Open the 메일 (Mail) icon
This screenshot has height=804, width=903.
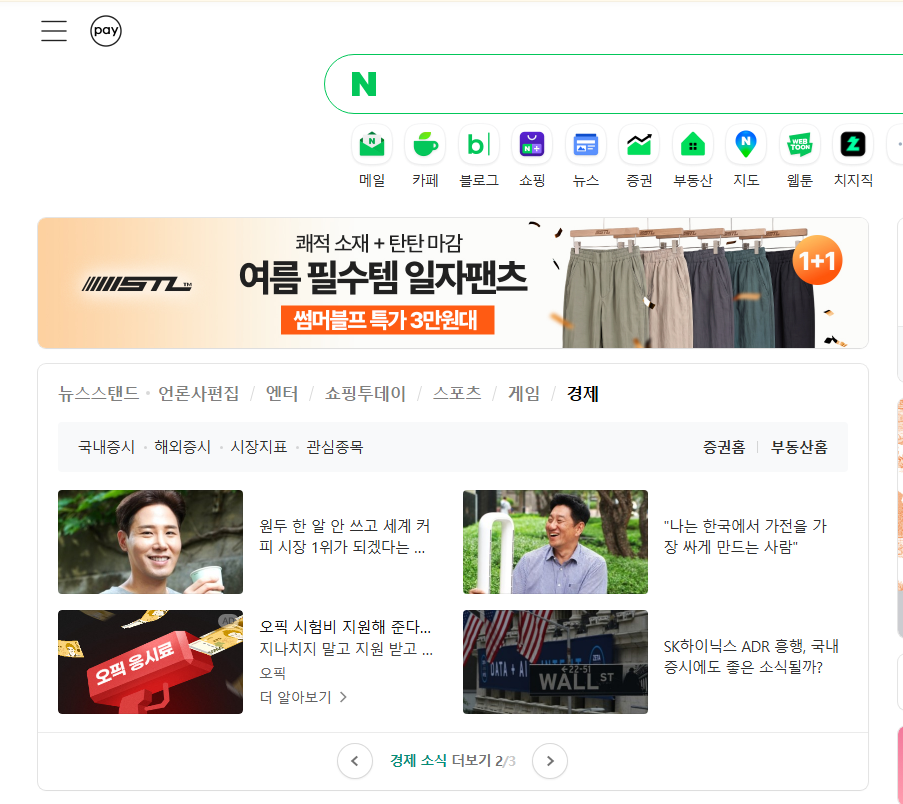click(x=372, y=144)
